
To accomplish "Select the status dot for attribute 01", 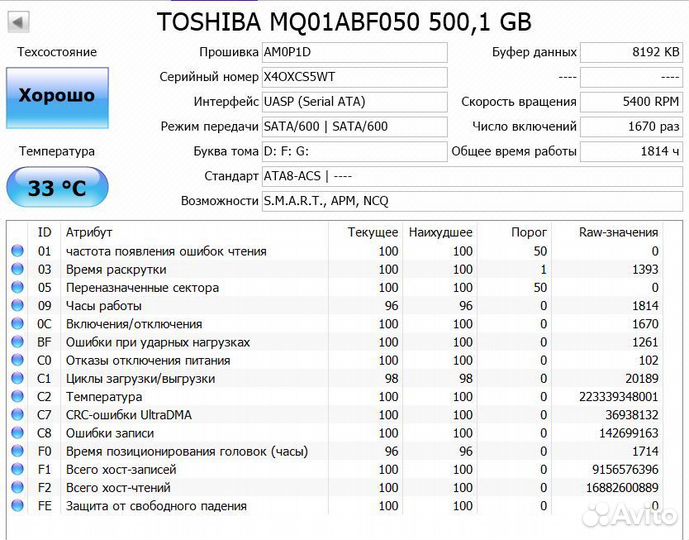I will [x=18, y=251].
